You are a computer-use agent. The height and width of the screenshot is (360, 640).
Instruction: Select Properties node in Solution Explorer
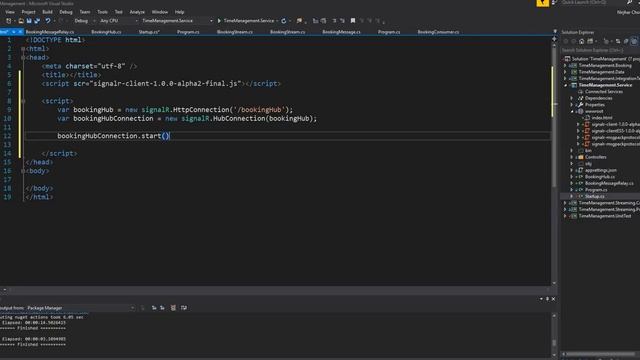594,105
